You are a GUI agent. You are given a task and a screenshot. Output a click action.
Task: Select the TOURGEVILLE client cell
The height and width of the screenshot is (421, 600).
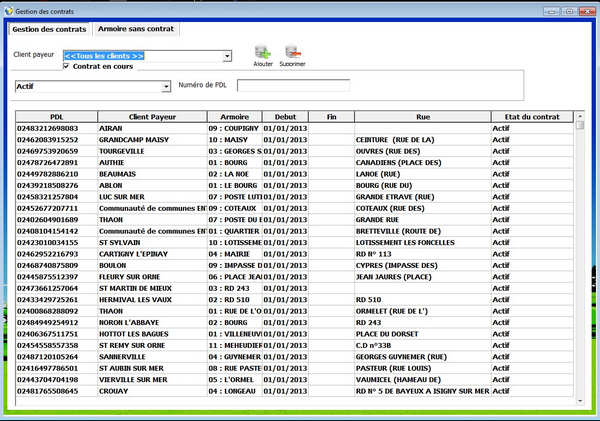pyautogui.click(x=152, y=151)
